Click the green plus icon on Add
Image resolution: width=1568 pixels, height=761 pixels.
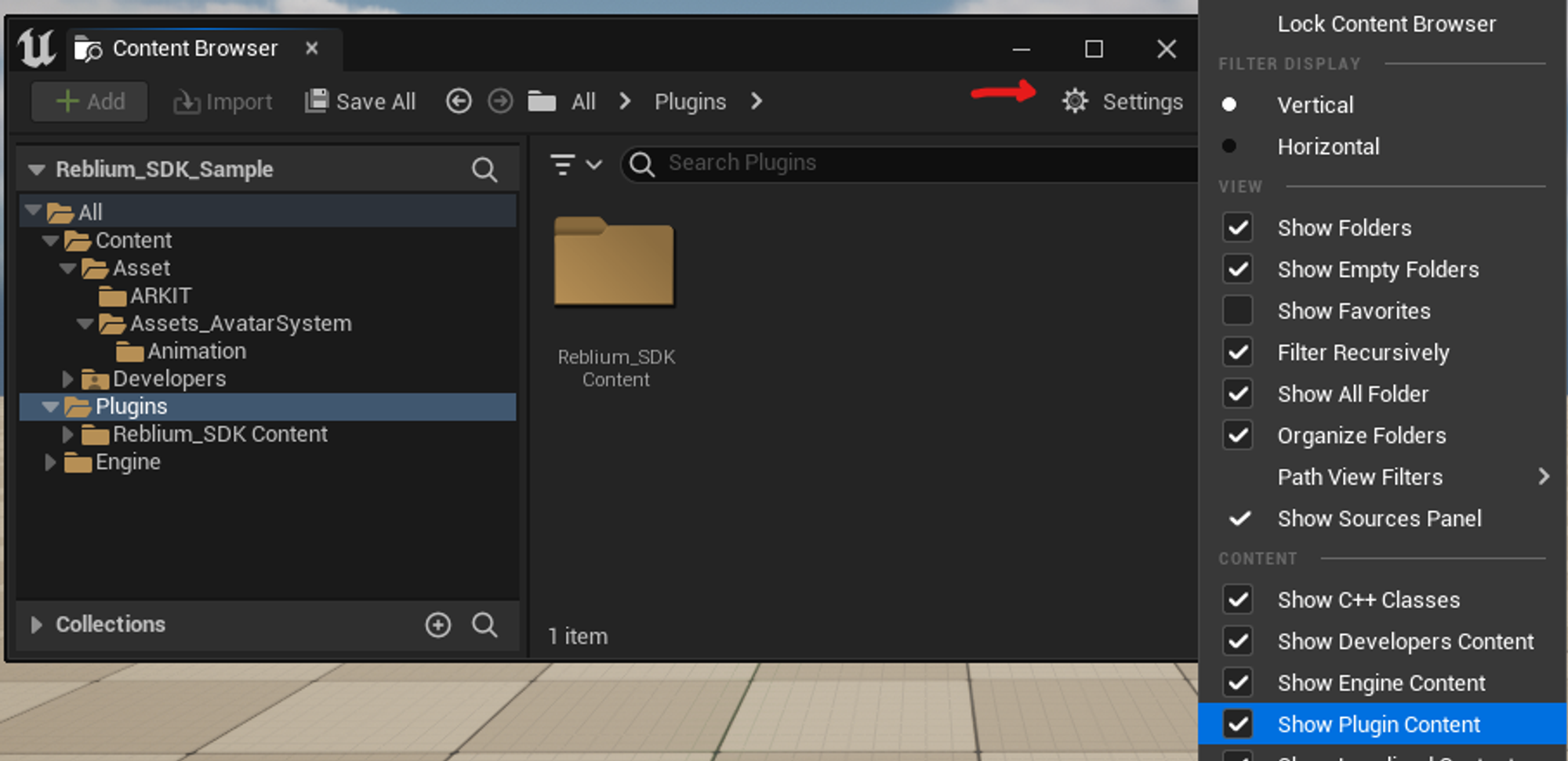68,101
